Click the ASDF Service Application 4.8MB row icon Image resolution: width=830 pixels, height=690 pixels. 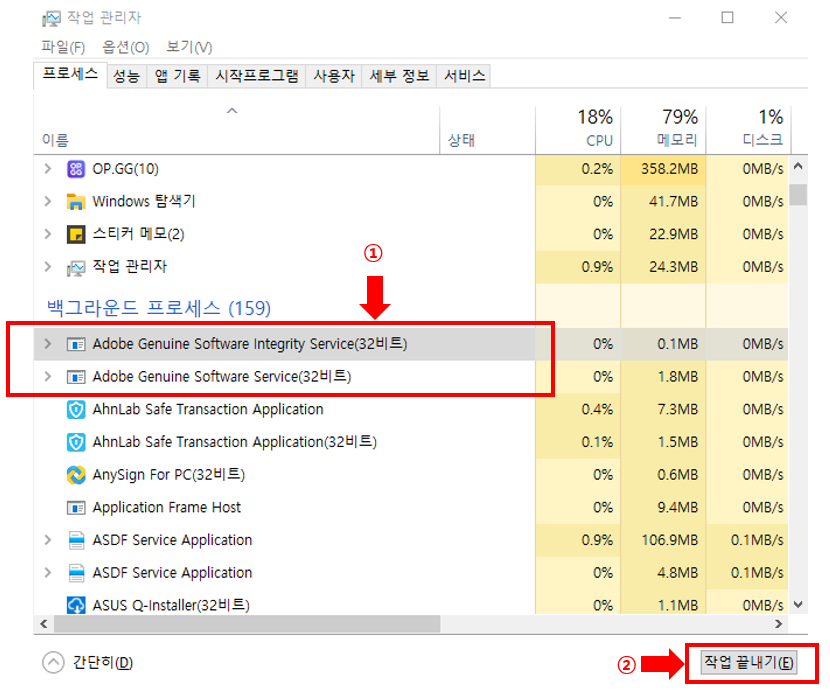76,573
